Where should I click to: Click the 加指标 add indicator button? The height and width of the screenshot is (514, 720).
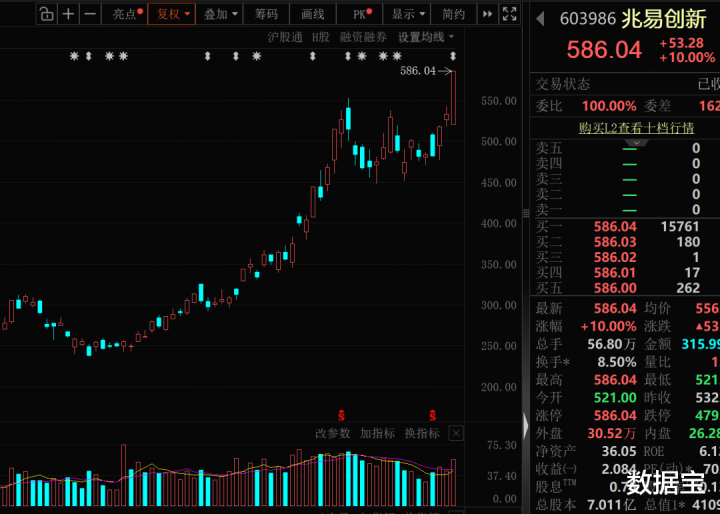tap(377, 433)
